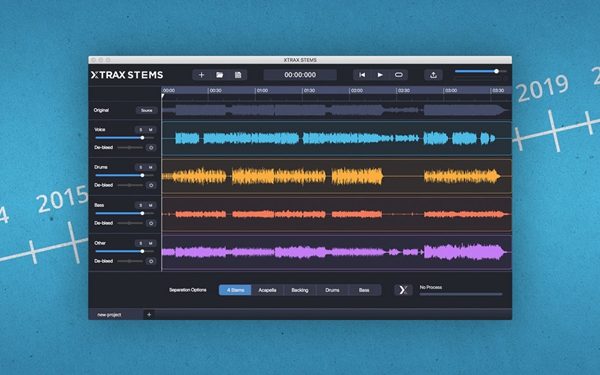The width and height of the screenshot is (600, 375).
Task: Mute the Drums track
Action: tap(151, 167)
